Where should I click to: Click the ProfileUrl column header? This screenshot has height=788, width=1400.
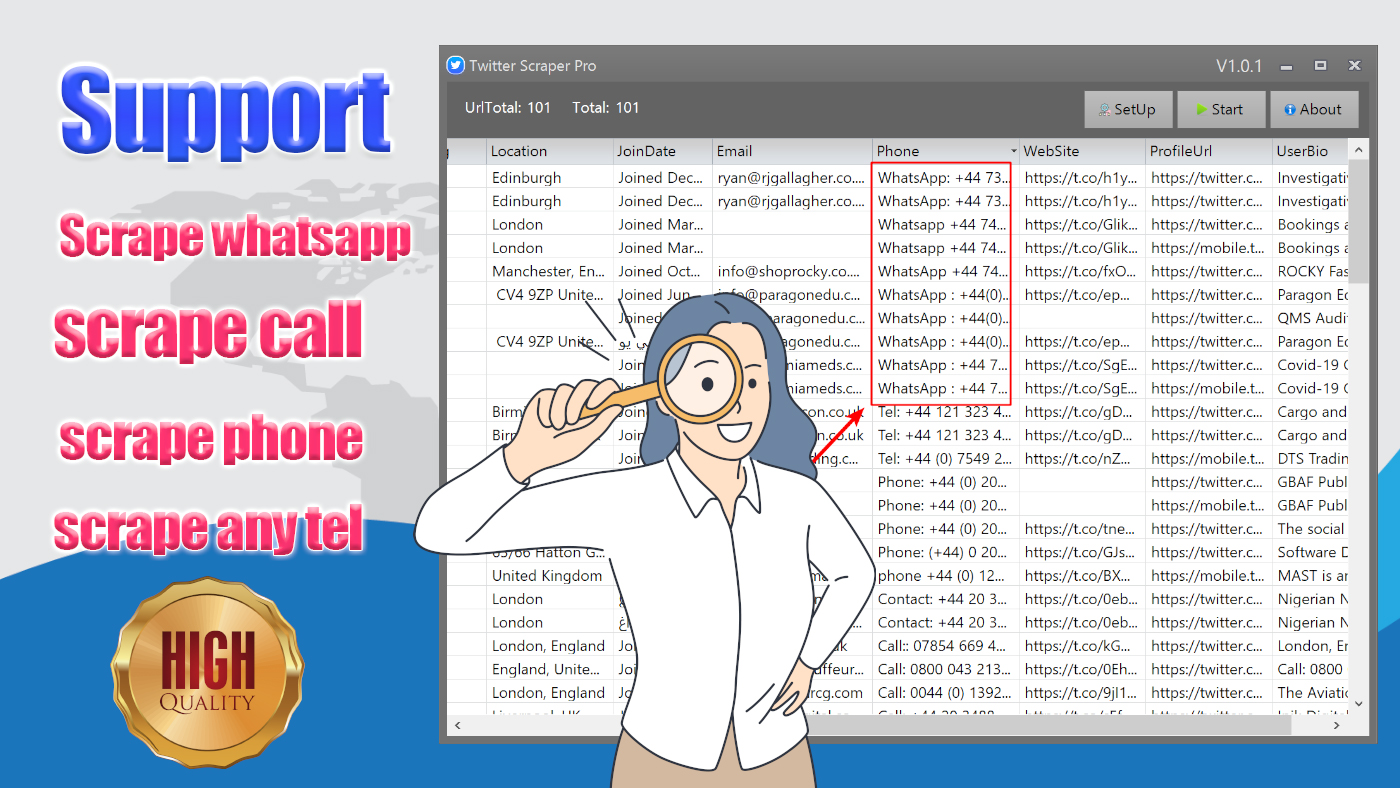[1209, 151]
